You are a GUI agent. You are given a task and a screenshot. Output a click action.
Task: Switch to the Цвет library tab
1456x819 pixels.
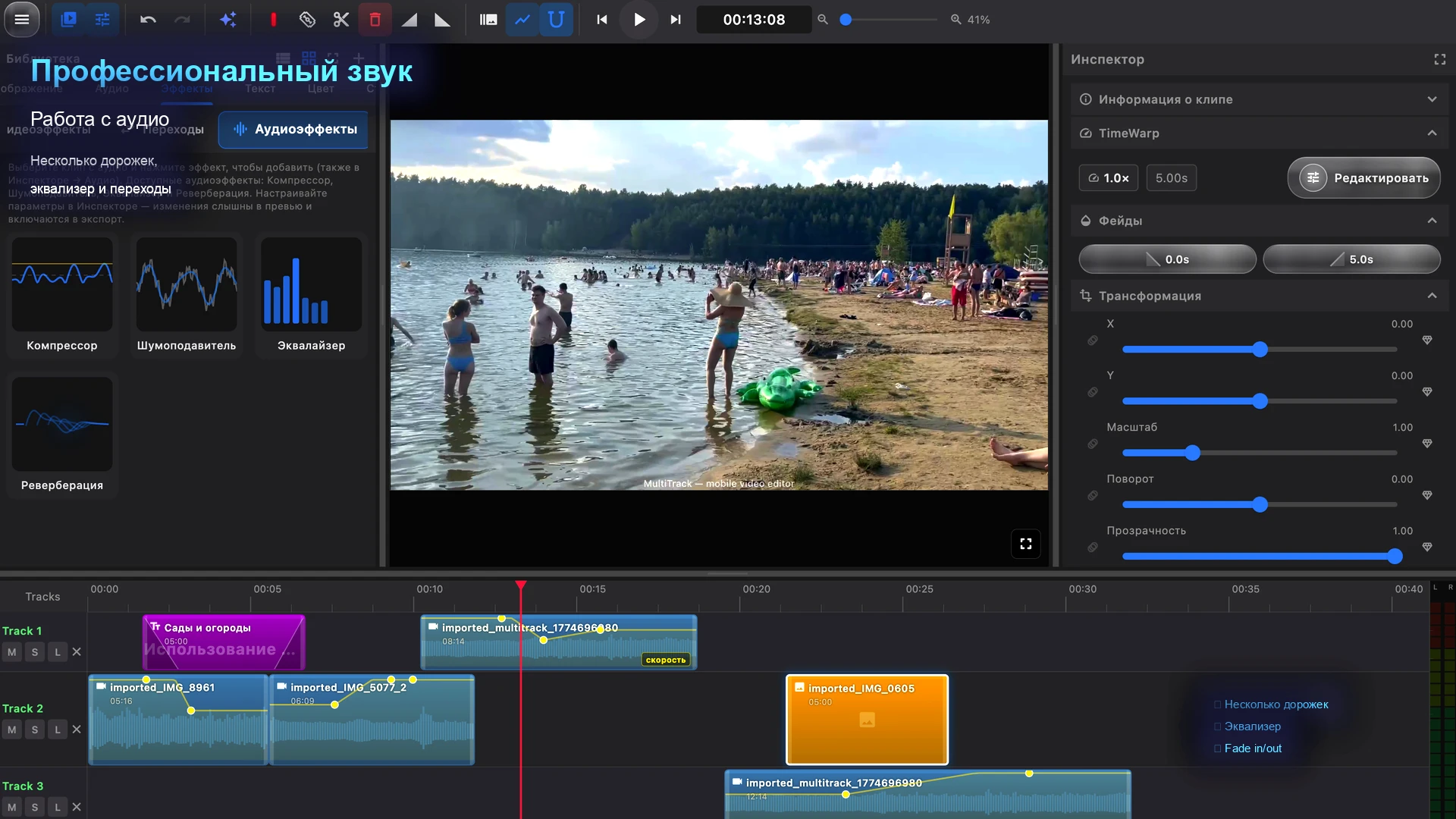[321, 89]
